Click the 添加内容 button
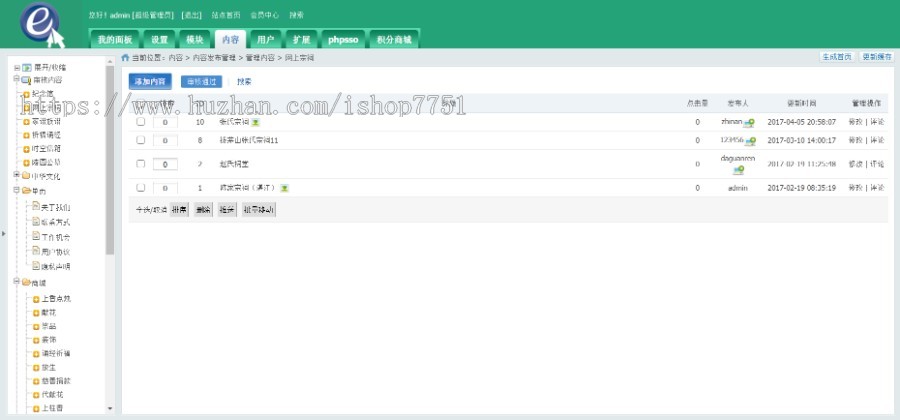This screenshot has width=900, height=420. 150,81
